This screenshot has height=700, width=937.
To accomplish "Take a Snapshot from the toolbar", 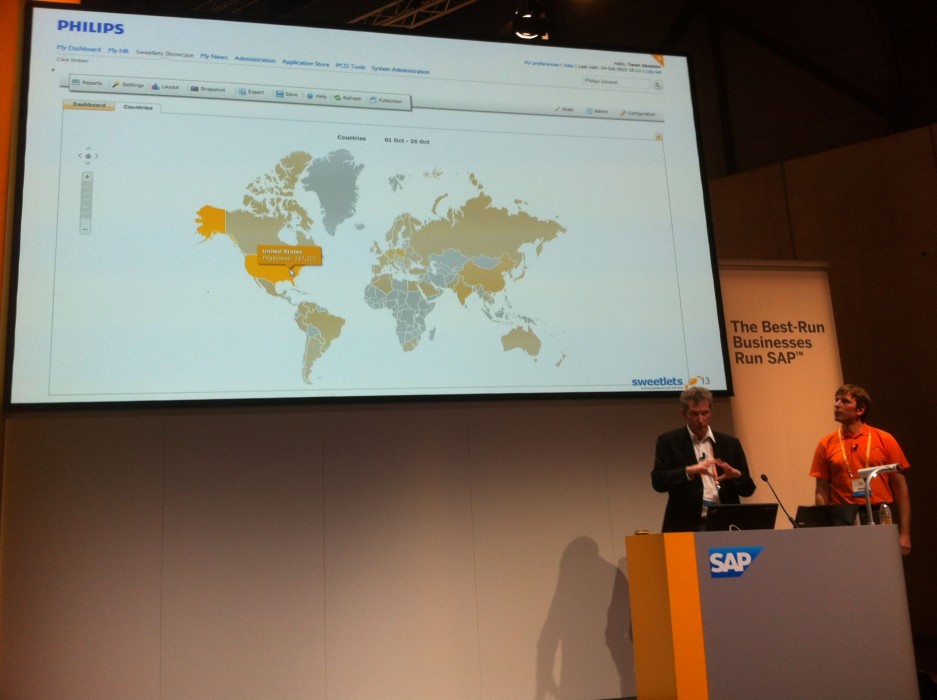I will click(208, 89).
